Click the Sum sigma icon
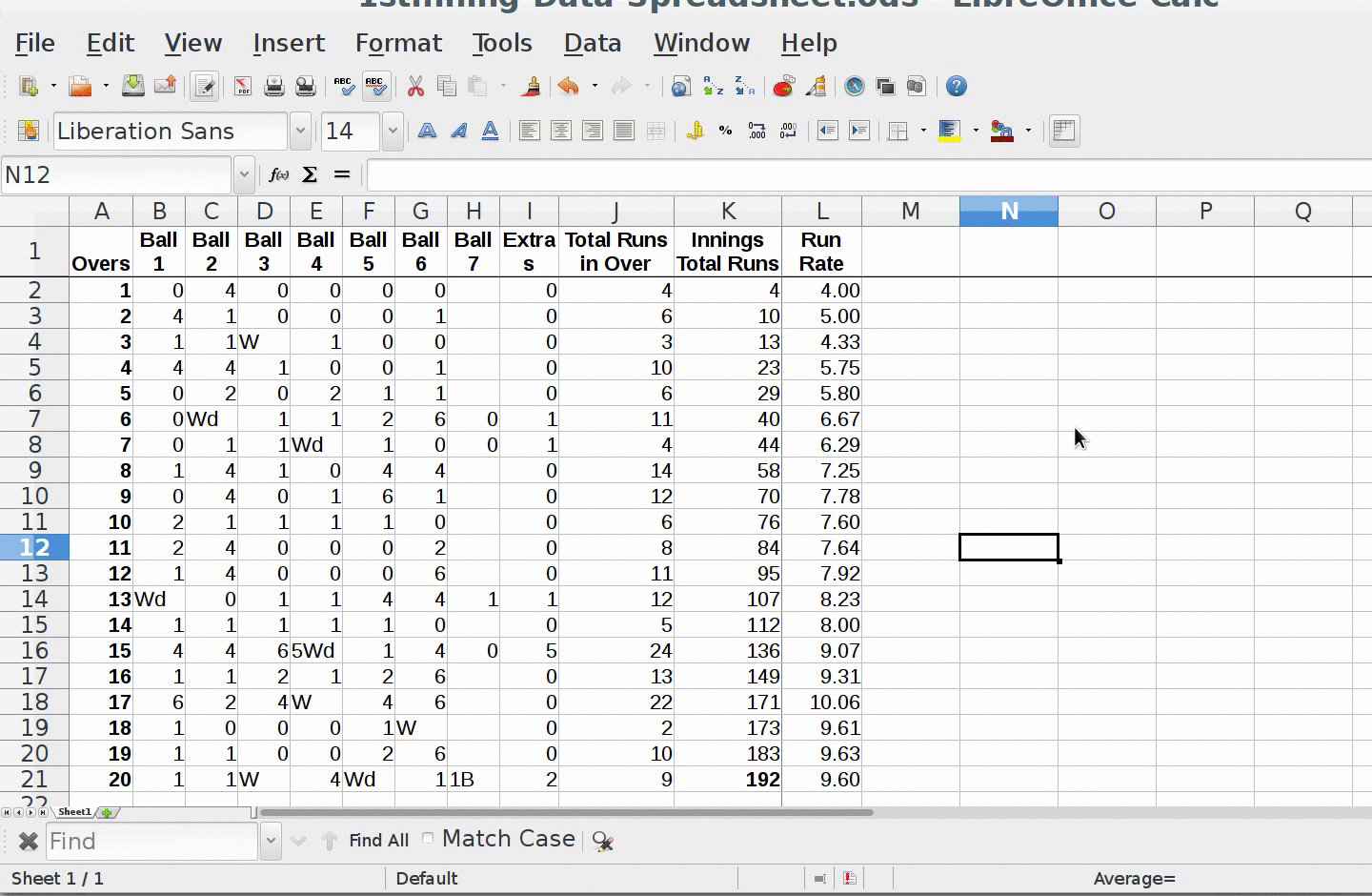This screenshot has height=896, width=1372. pos(310,174)
